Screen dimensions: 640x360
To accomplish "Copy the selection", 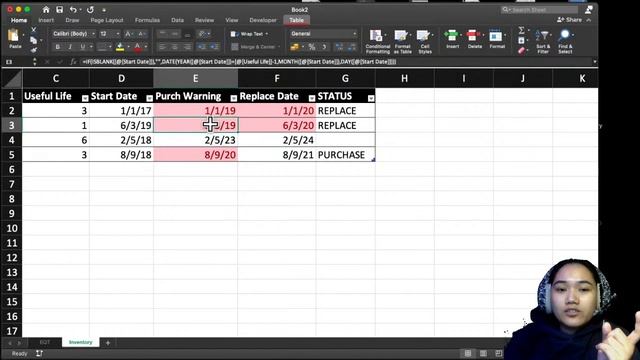I will [x=33, y=40].
